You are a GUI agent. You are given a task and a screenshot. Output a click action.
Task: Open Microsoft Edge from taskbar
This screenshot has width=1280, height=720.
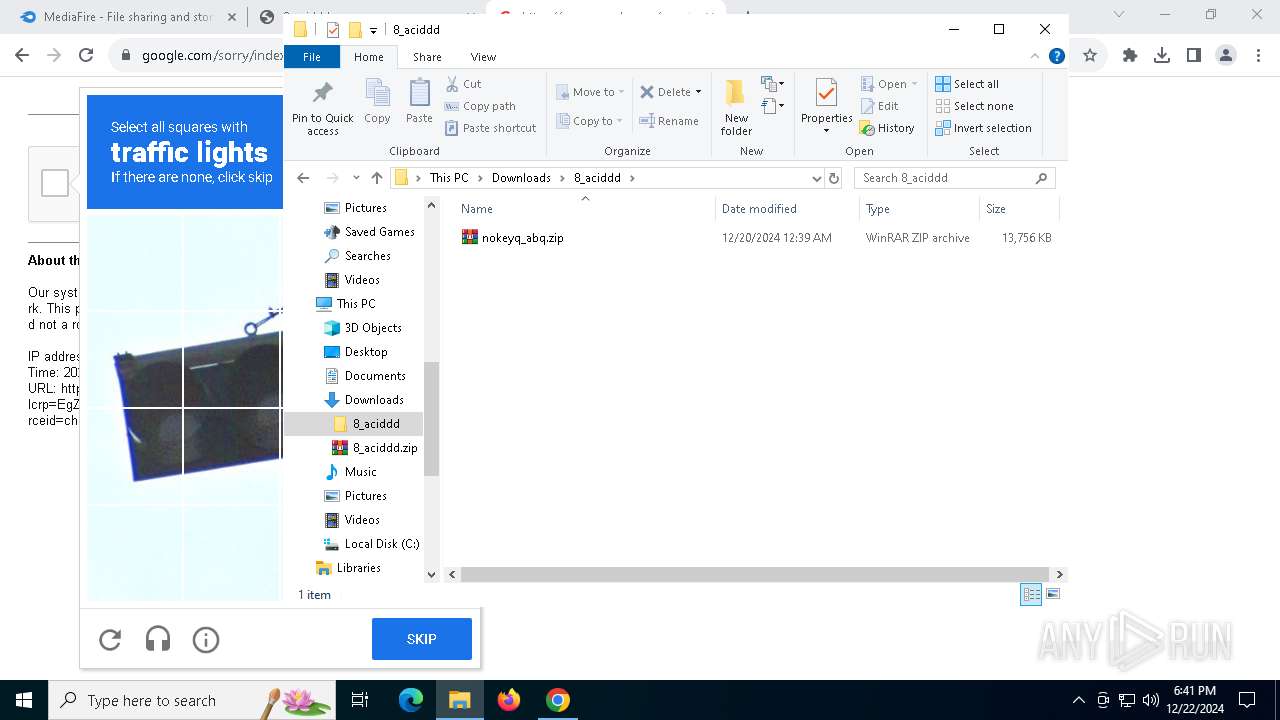[x=411, y=700]
